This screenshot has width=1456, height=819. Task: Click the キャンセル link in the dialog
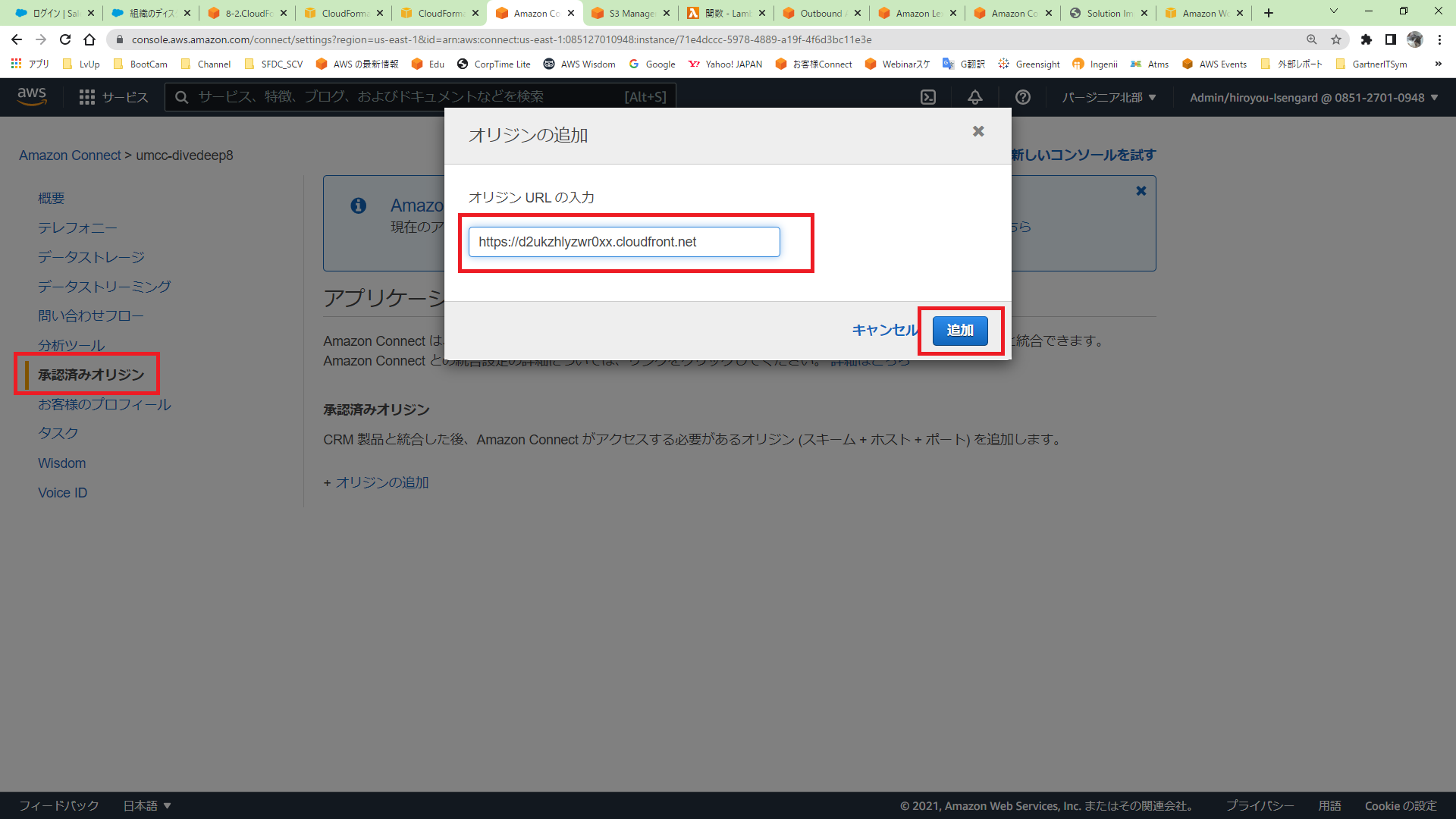coord(884,331)
